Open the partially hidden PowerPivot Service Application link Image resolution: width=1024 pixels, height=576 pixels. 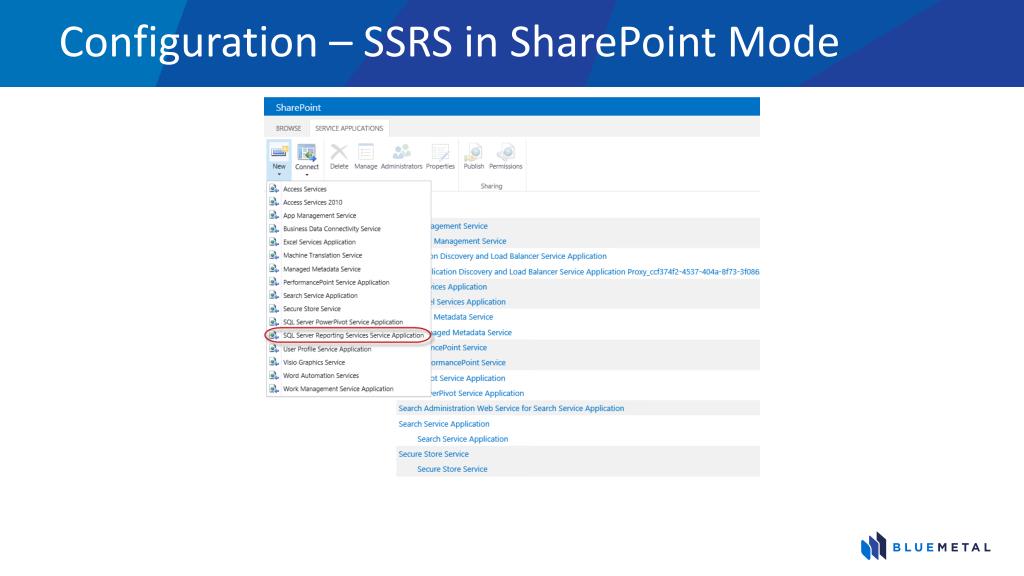[477, 393]
